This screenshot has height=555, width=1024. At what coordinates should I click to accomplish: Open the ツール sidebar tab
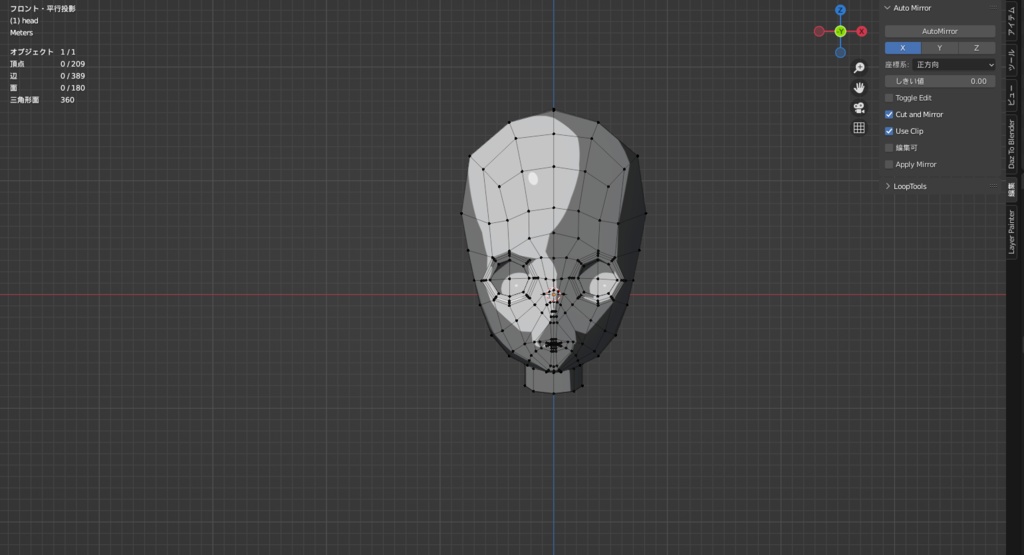click(1012, 60)
